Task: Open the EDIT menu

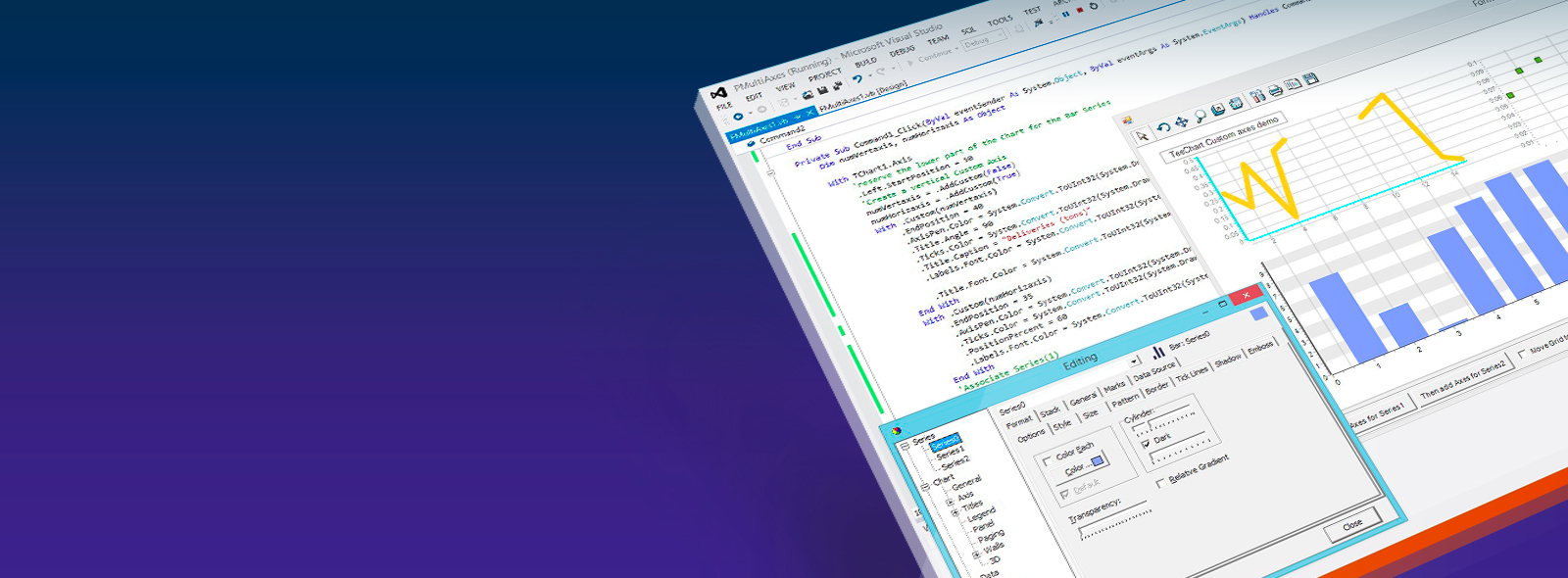Action: [x=754, y=96]
